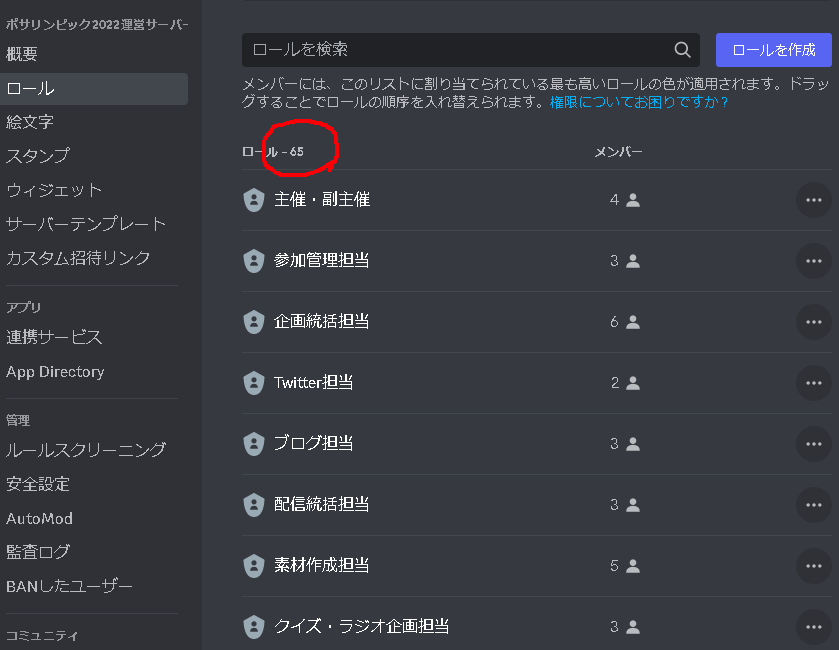Click the ロールを作成 button
Image resolution: width=839 pixels, height=650 pixels.
click(x=774, y=50)
